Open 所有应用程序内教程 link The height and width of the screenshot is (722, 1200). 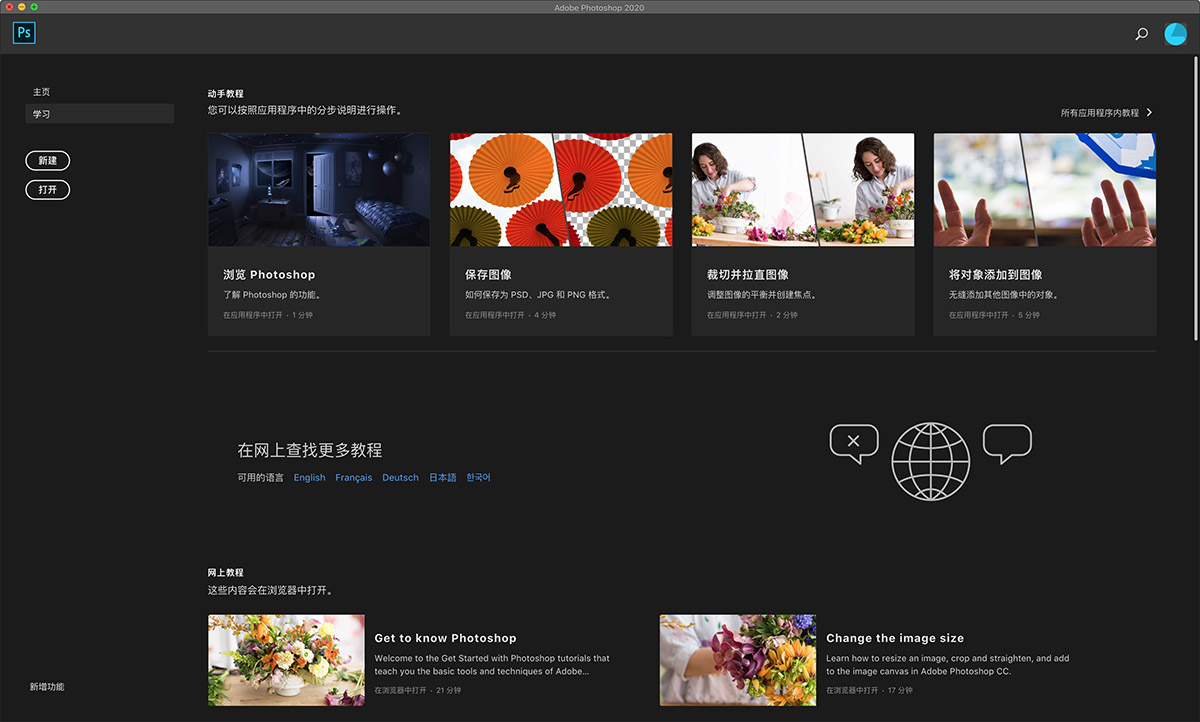[1100, 113]
